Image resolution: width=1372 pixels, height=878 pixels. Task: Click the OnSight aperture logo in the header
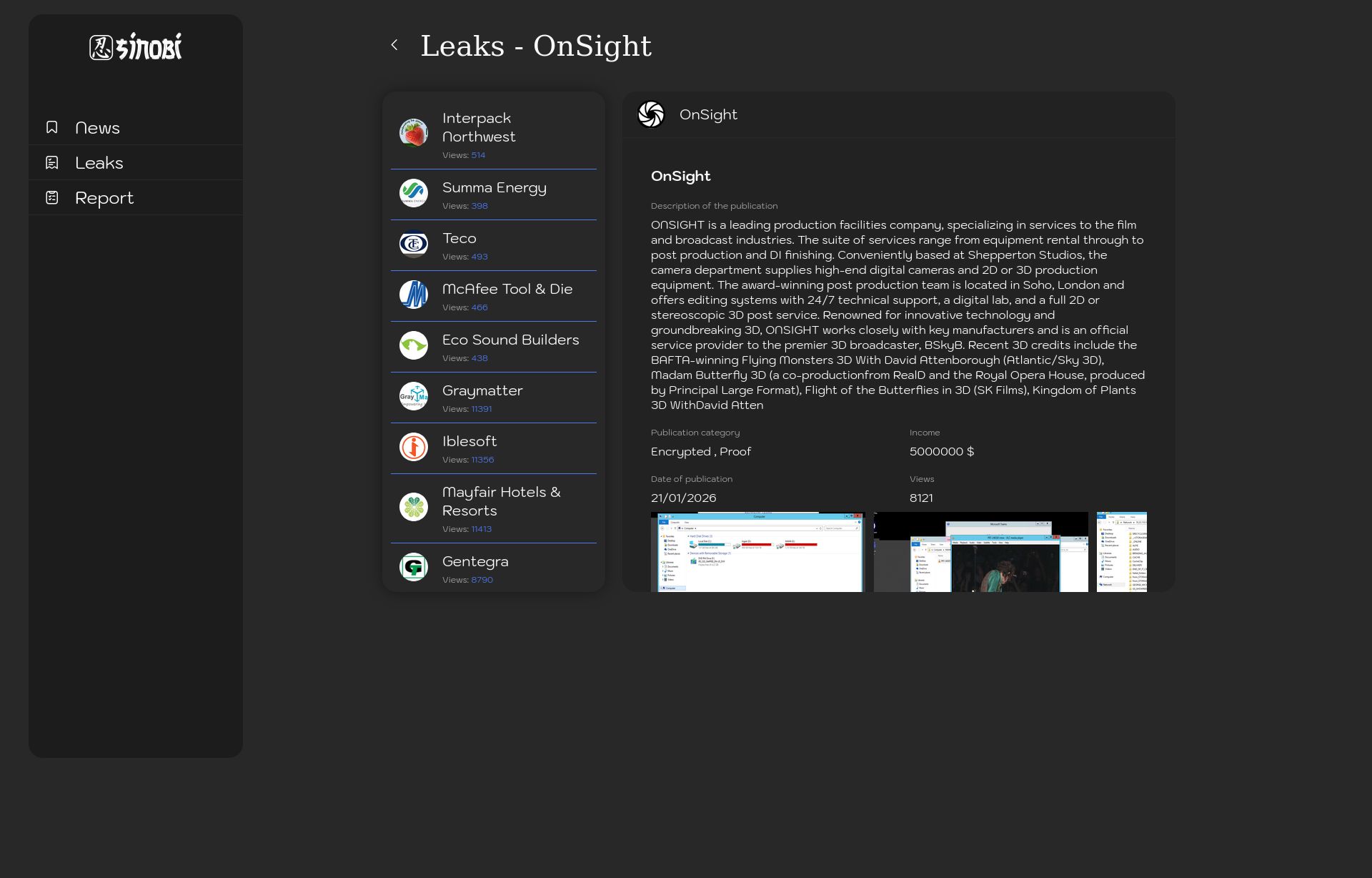click(x=651, y=114)
